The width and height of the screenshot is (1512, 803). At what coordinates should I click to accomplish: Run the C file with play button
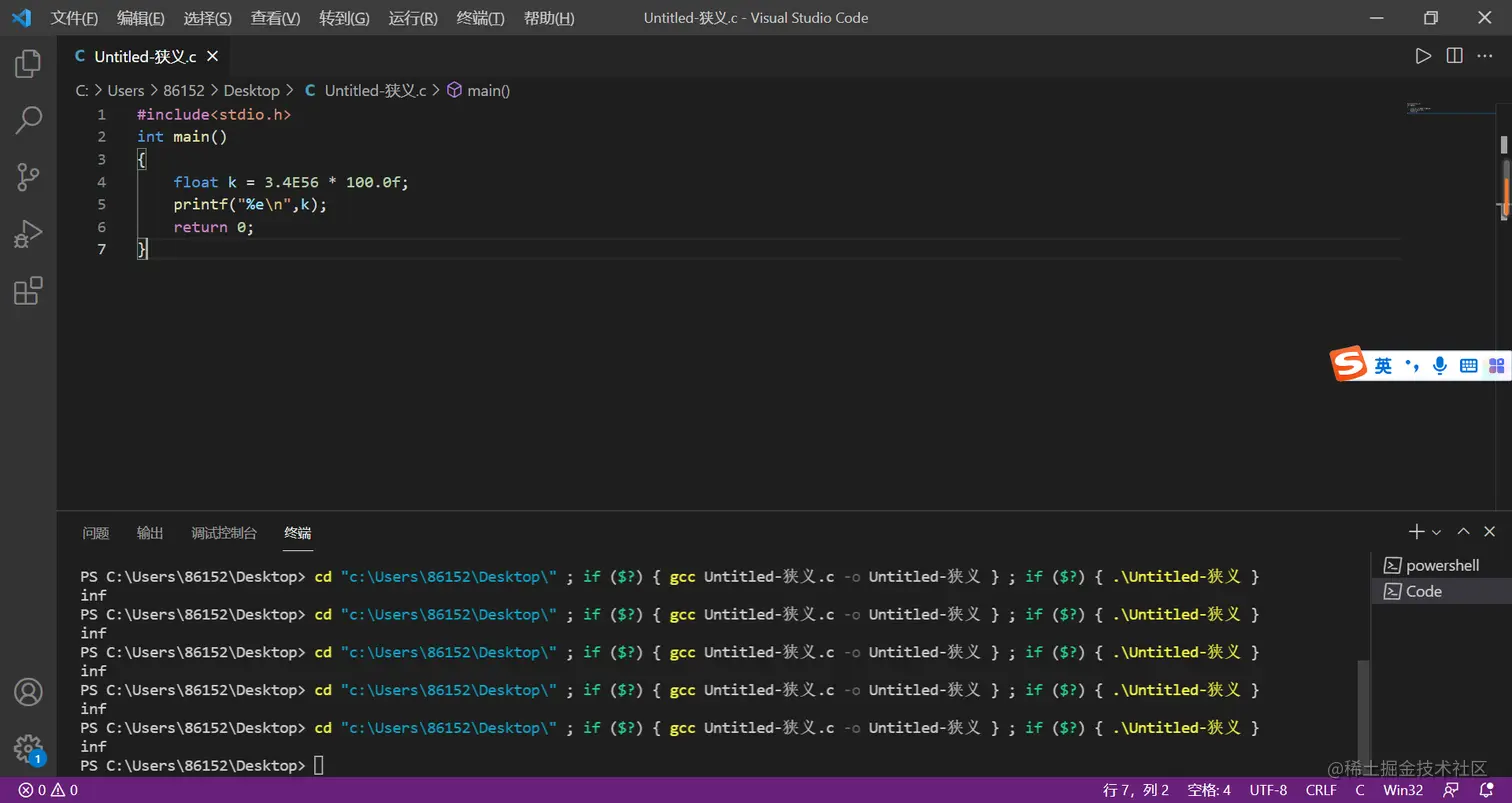click(1423, 56)
